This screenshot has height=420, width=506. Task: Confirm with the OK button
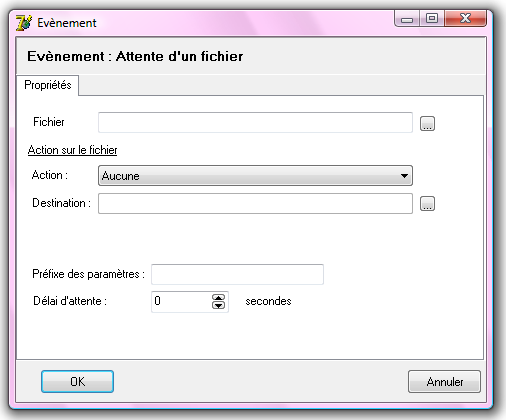coord(77,382)
